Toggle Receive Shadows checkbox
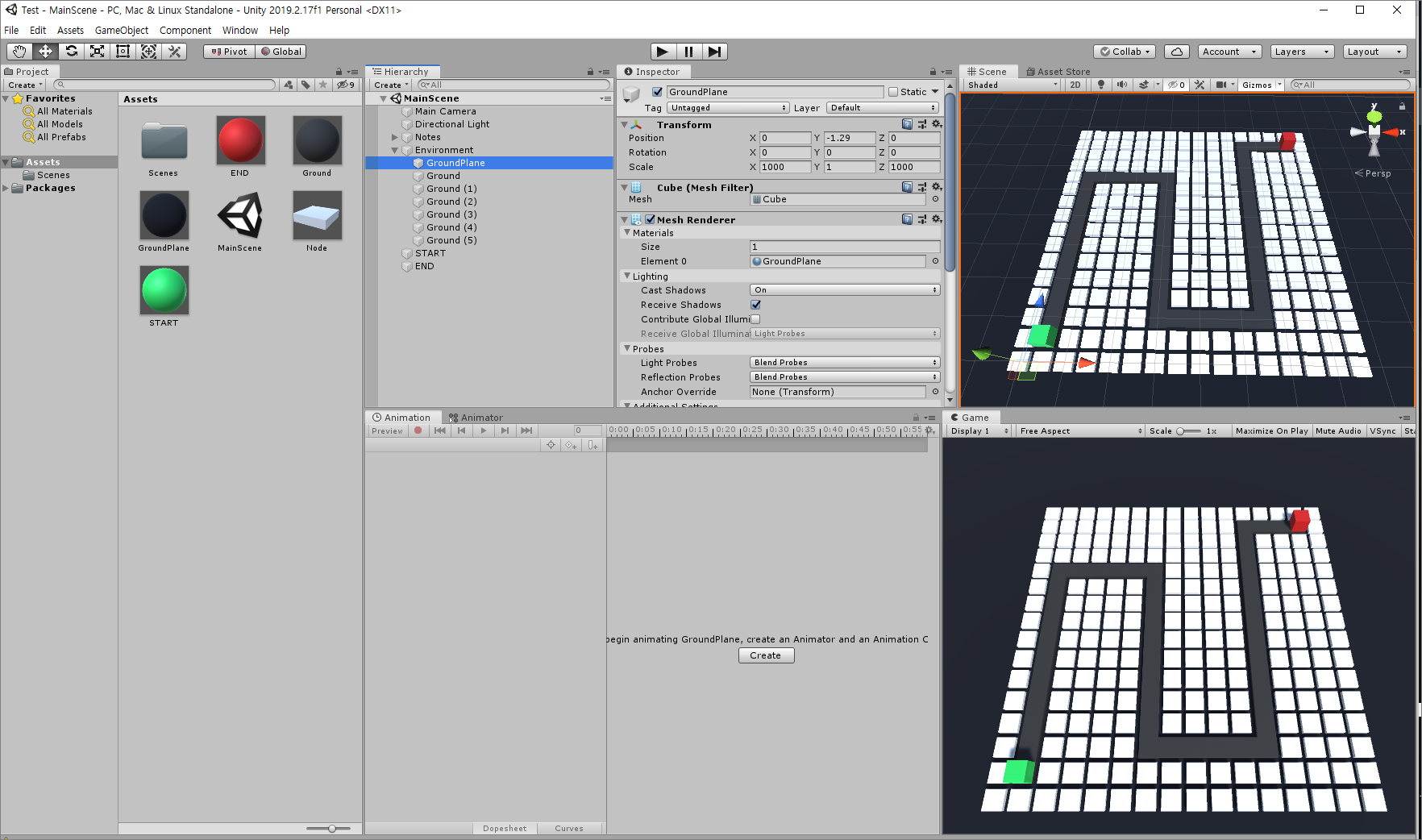Image resolution: width=1422 pixels, height=840 pixels. [756, 305]
